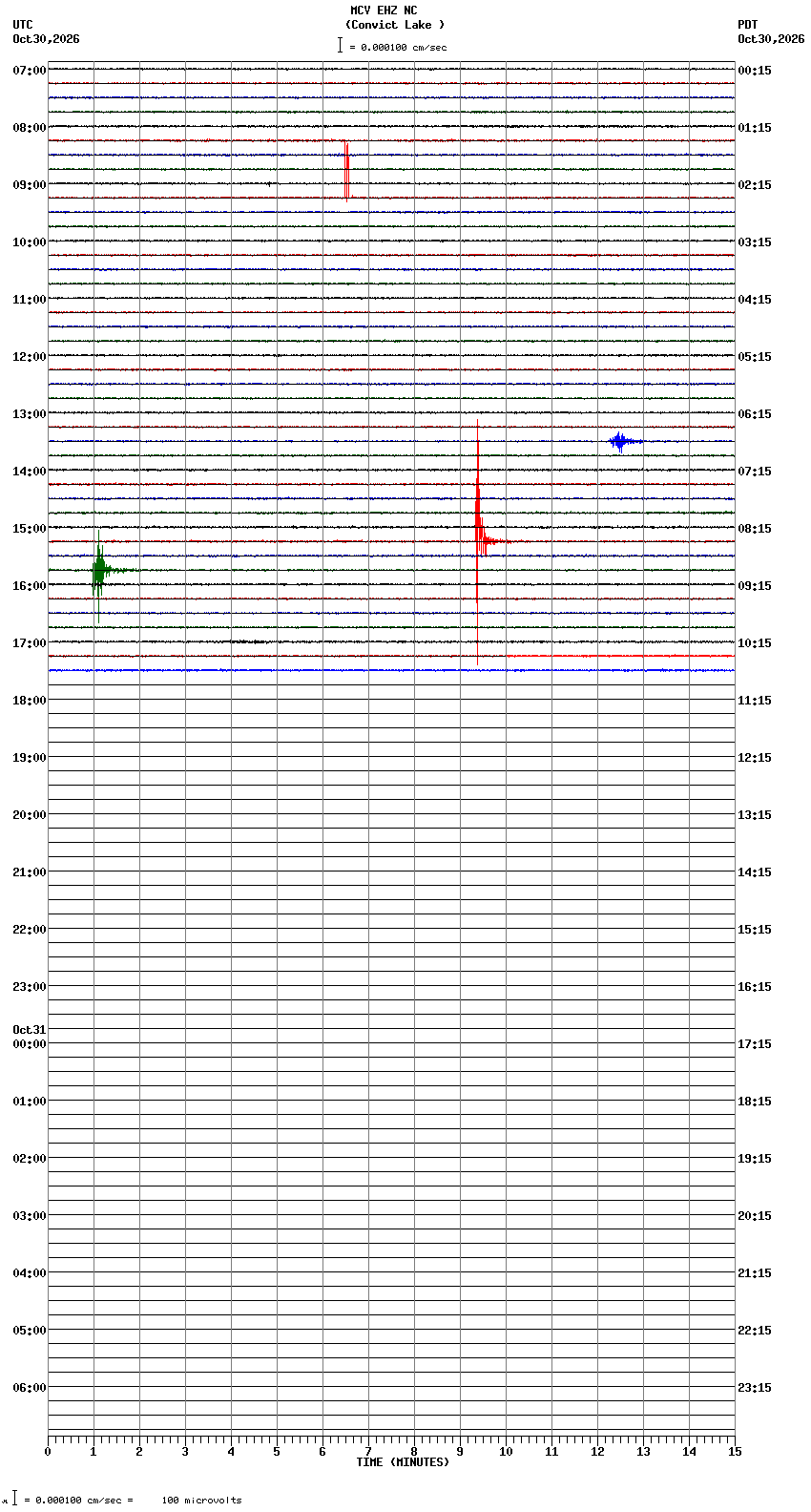Click the '02:15' PDT time label
Image resolution: width=811 pixels, height=1512 pixels.
(755, 185)
